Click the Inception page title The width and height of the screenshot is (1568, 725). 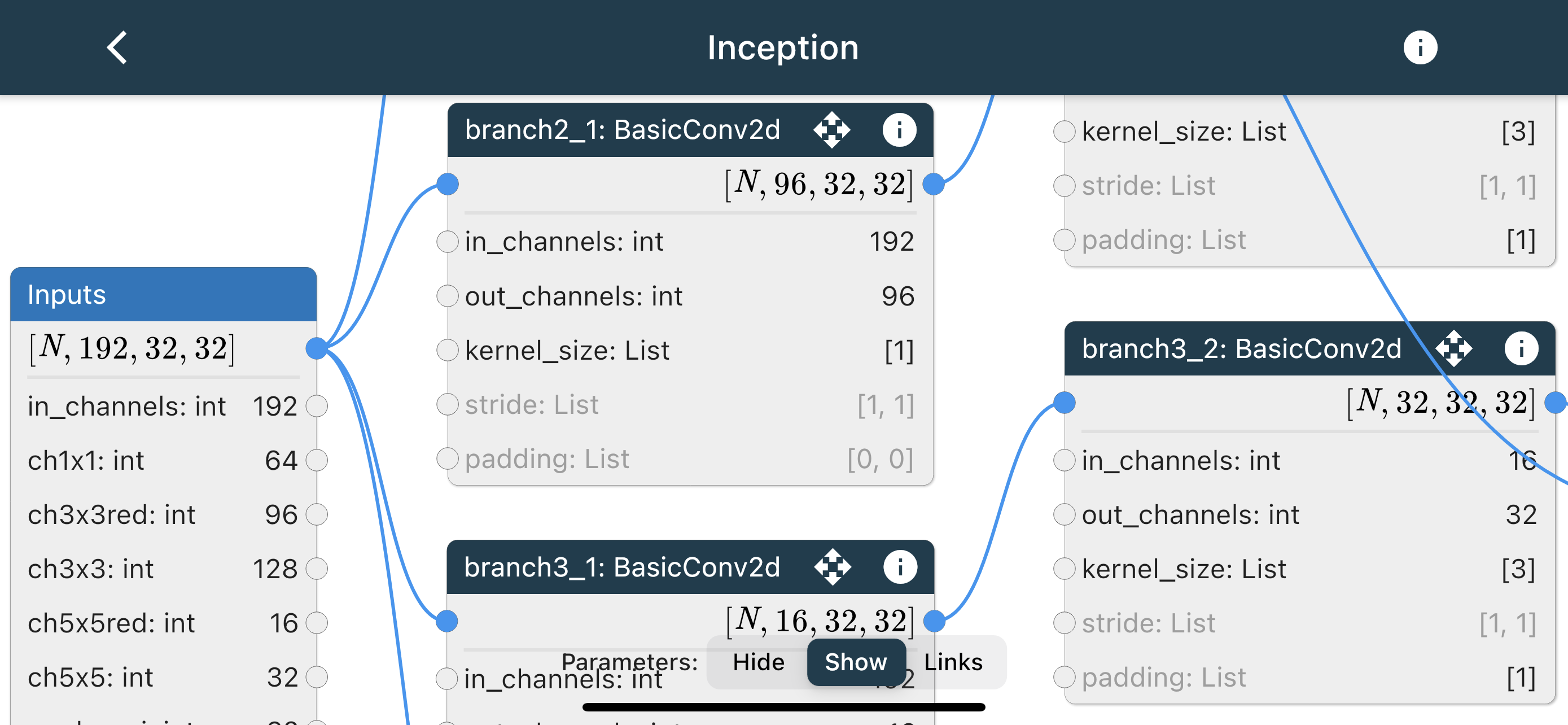pos(783,47)
